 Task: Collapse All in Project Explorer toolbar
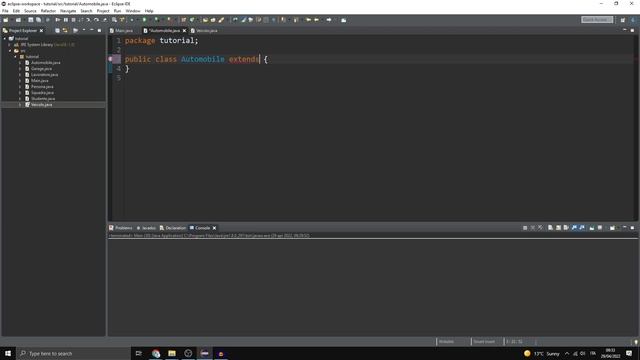[x=57, y=31]
